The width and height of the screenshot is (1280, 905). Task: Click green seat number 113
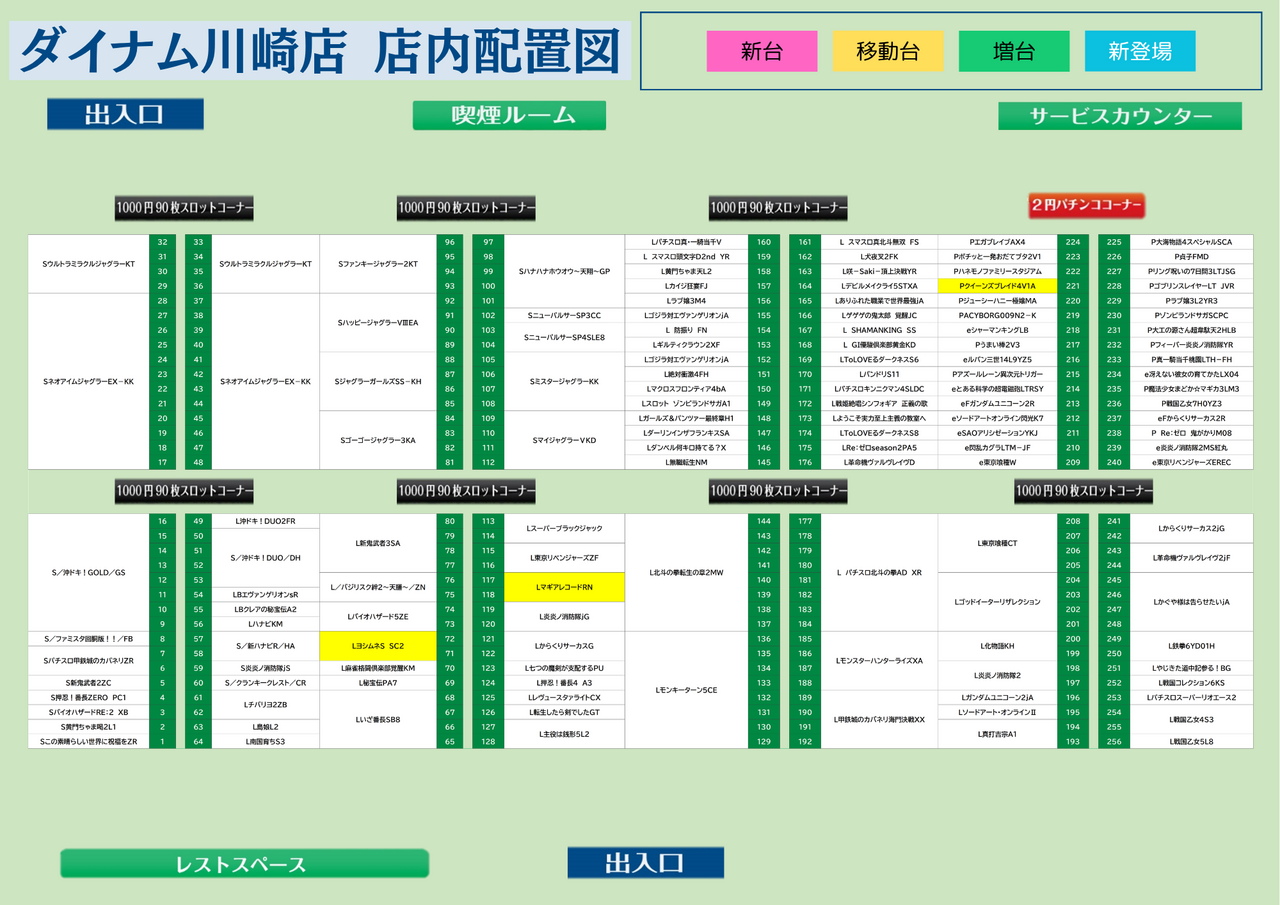point(488,521)
